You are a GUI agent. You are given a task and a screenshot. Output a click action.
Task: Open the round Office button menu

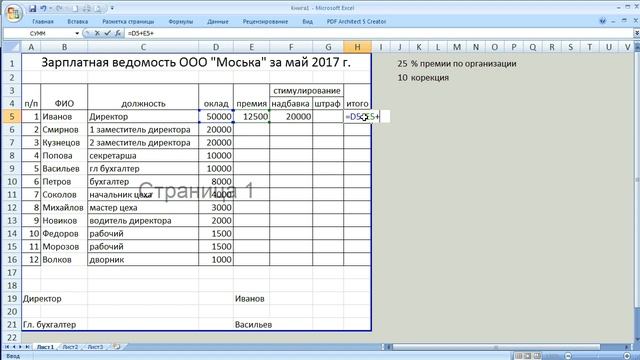[13, 13]
